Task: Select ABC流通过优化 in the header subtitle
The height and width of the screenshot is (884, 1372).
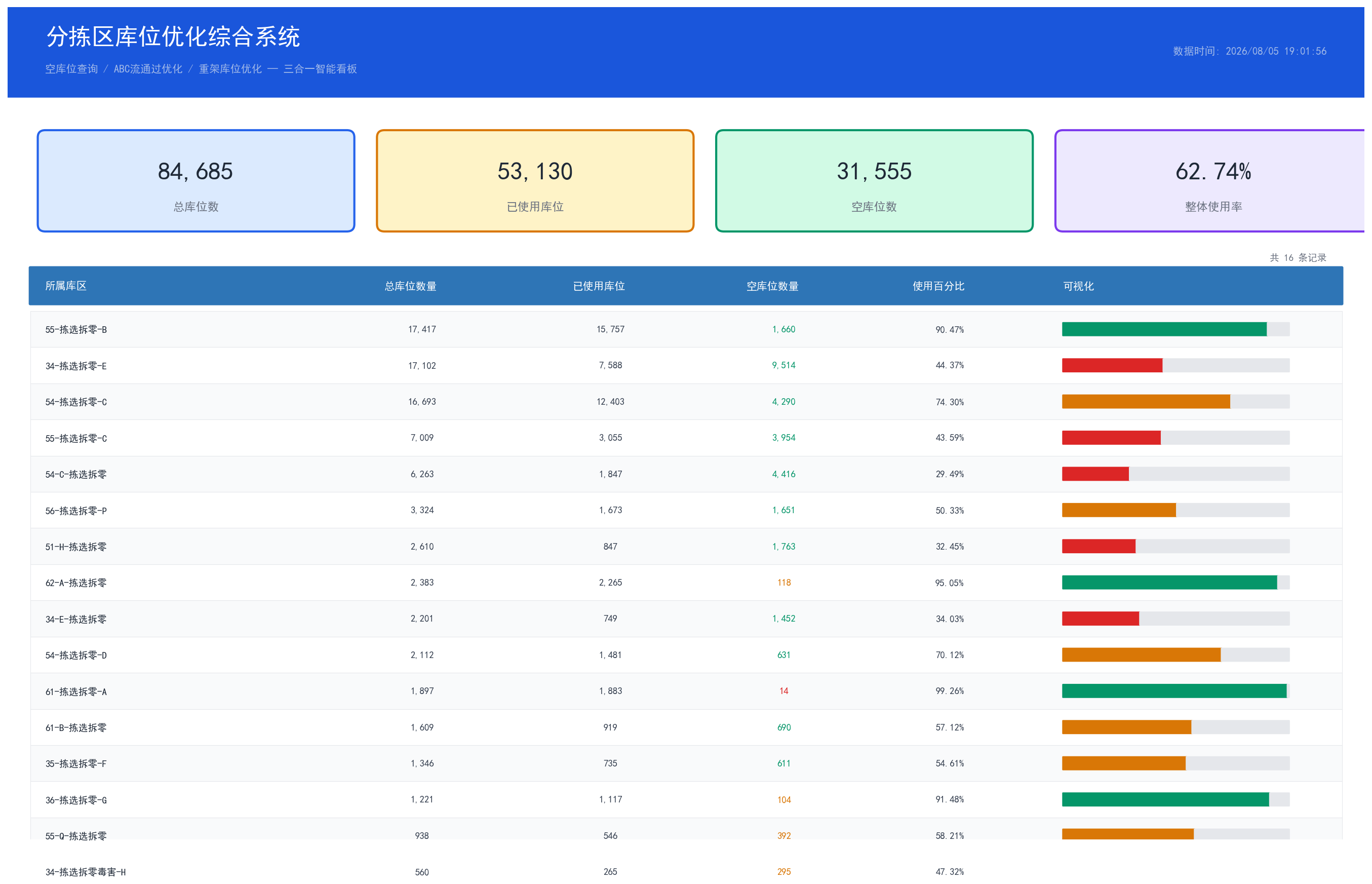Action: (x=148, y=69)
